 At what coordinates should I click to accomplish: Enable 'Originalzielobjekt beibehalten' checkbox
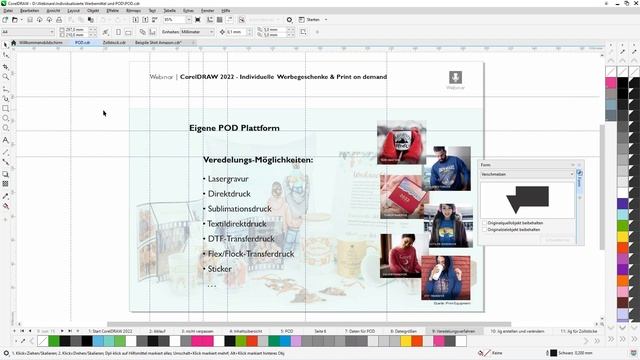[484, 230]
